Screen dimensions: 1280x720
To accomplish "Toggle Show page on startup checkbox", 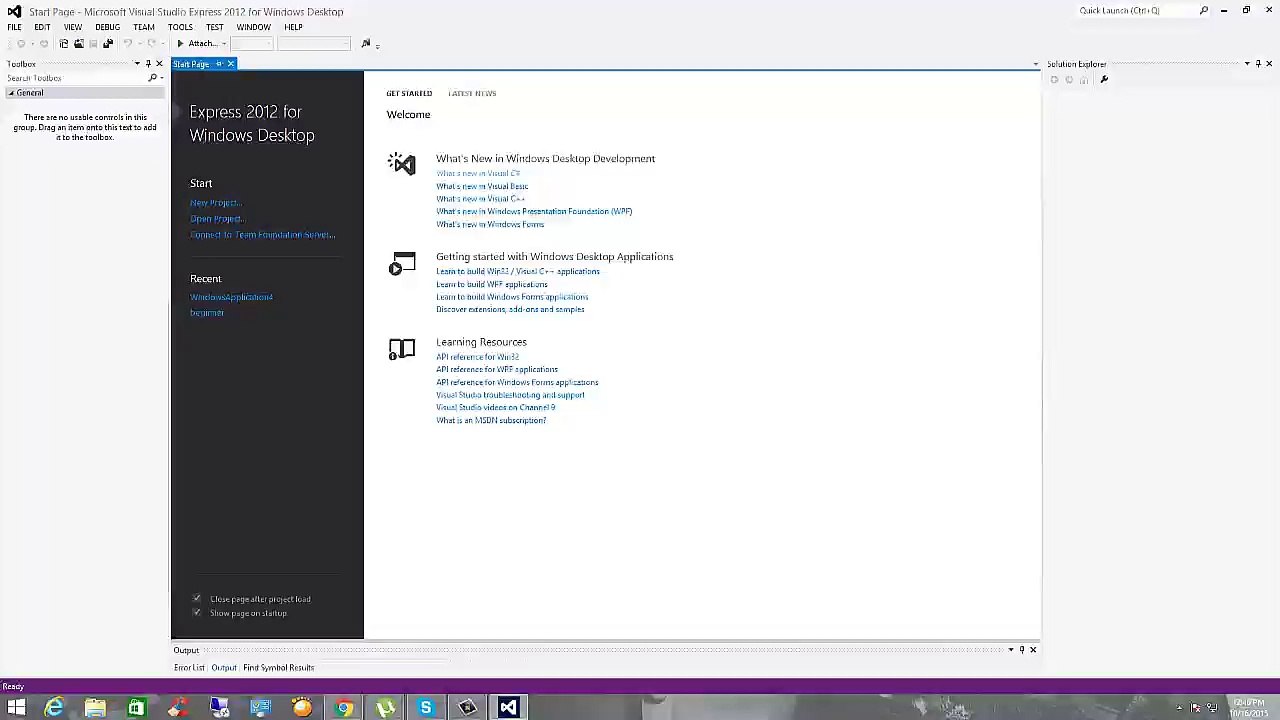I will (x=197, y=612).
